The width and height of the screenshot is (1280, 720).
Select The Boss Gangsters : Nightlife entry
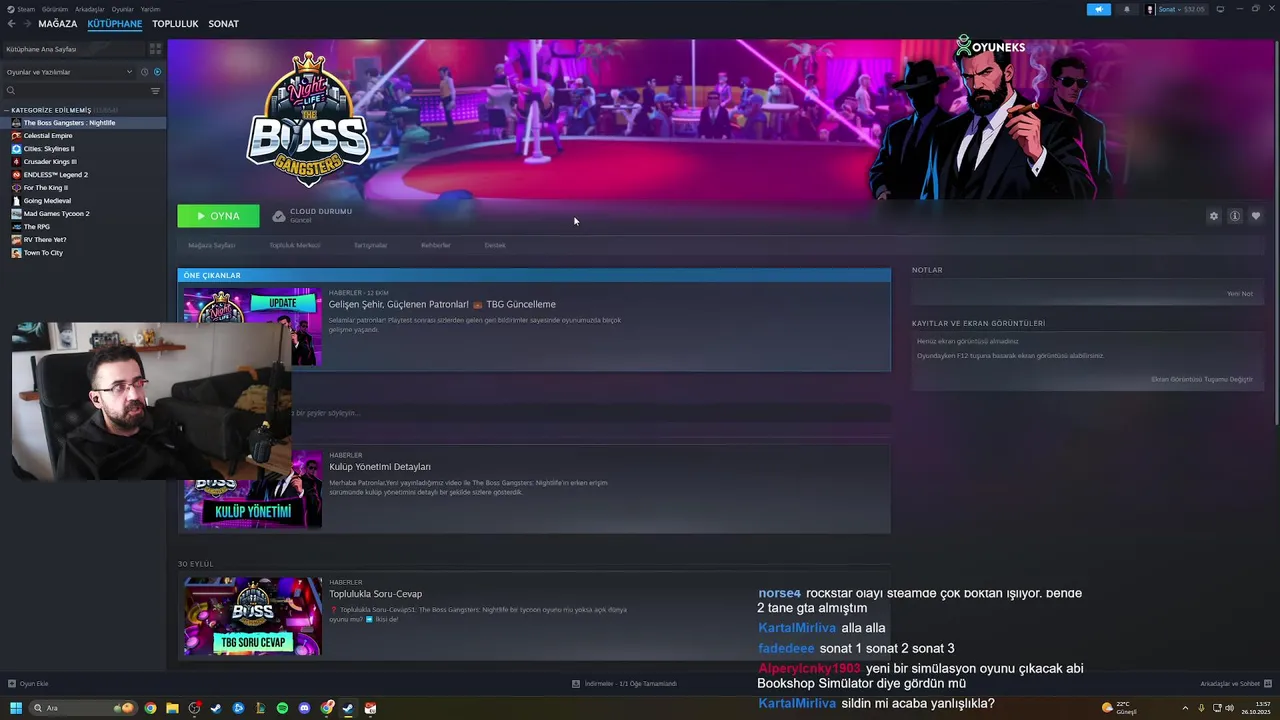(83, 123)
